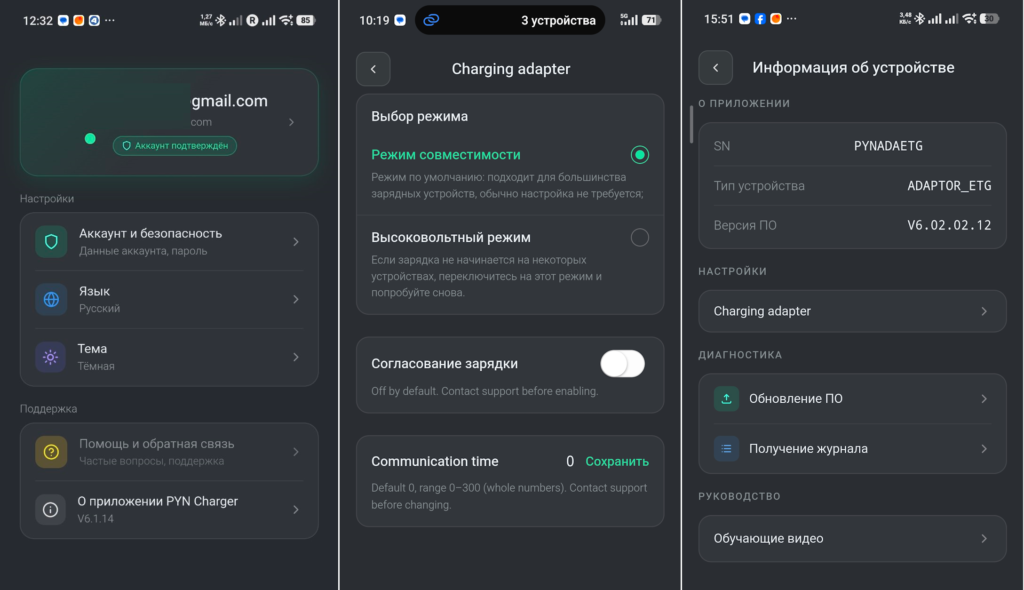This screenshot has height=590, width=1024.
Task: Tap the Аккаунт подтверждён badge
Action: click(x=175, y=146)
